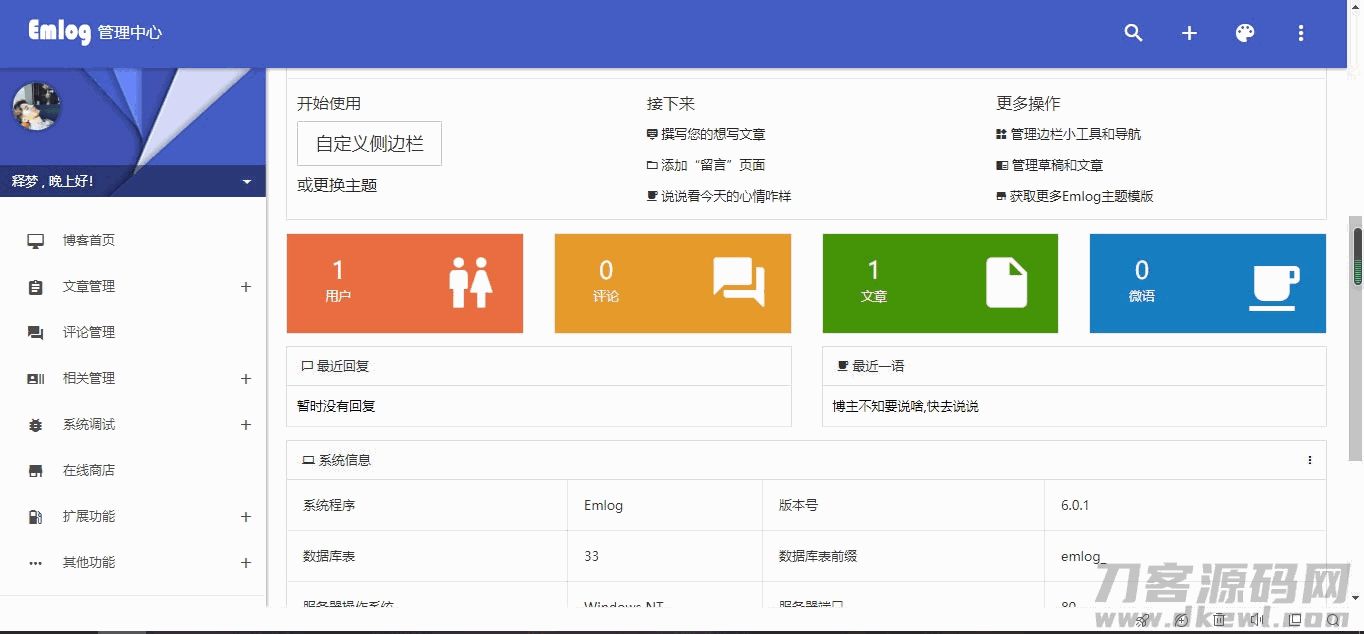Expand the 相关管理 sidebar submenu
Screen dimensions: 1364x634
tap(246, 379)
